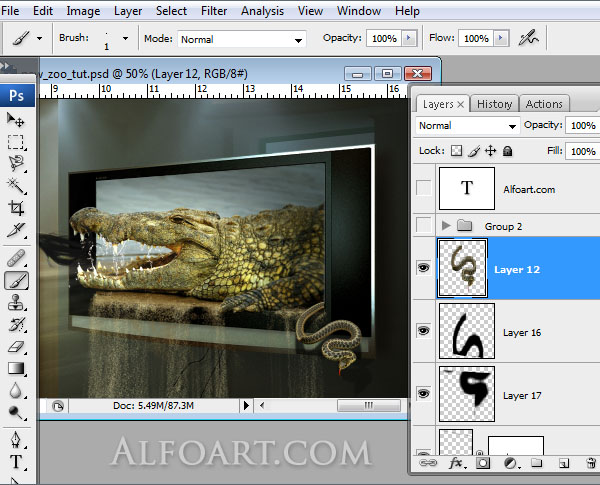Select the Rectangular Marquee tool

[15, 142]
